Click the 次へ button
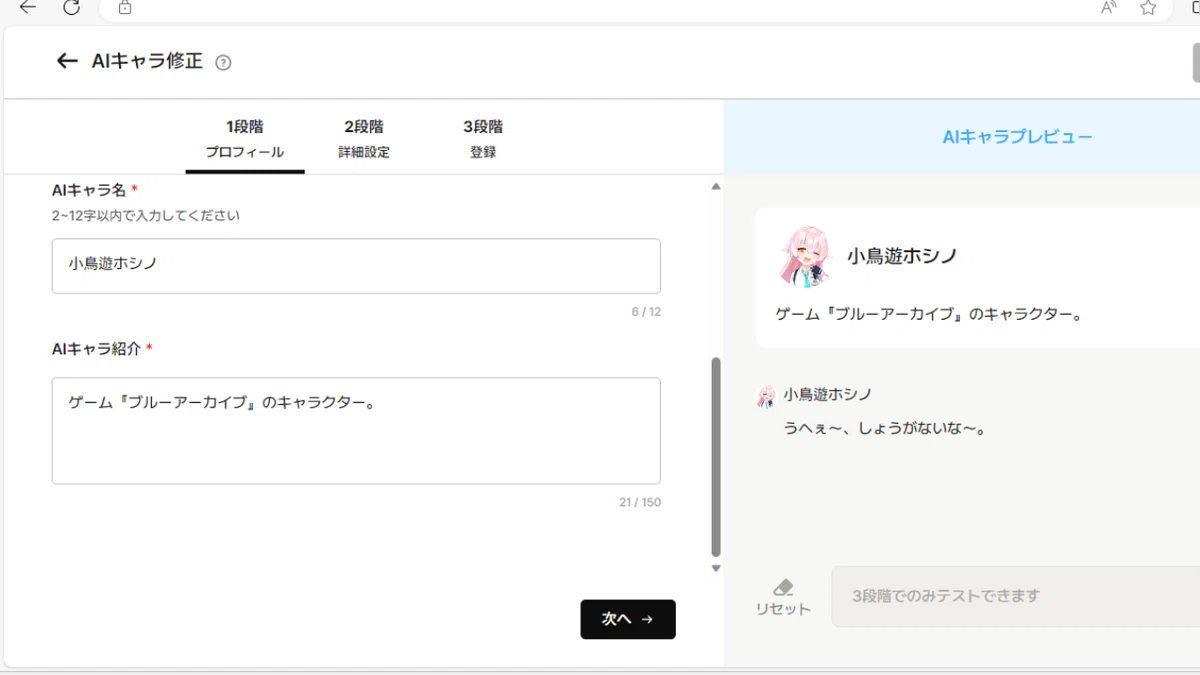 pyautogui.click(x=628, y=619)
